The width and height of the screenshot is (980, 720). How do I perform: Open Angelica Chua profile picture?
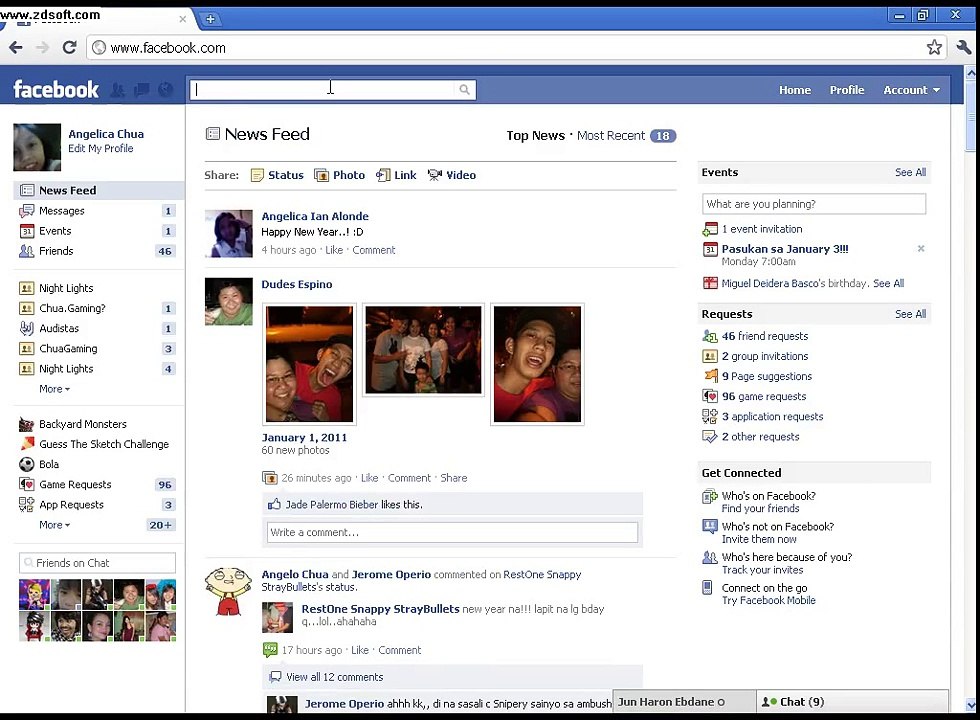click(37, 148)
